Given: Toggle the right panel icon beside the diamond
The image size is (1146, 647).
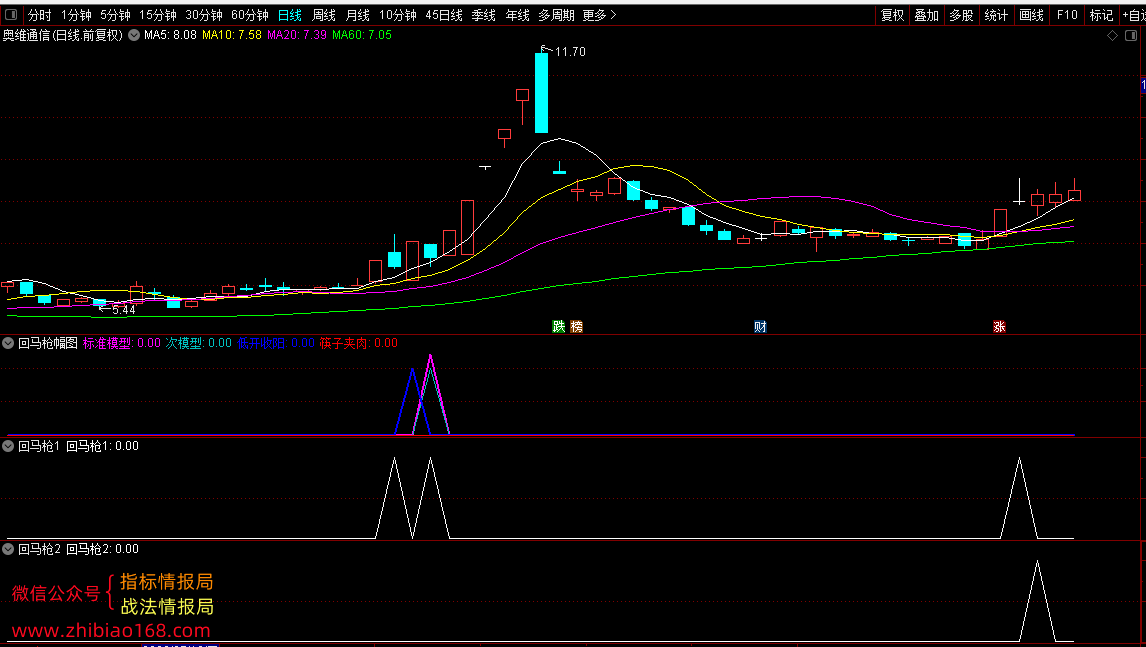Looking at the screenshot, I should [x=1131, y=35].
